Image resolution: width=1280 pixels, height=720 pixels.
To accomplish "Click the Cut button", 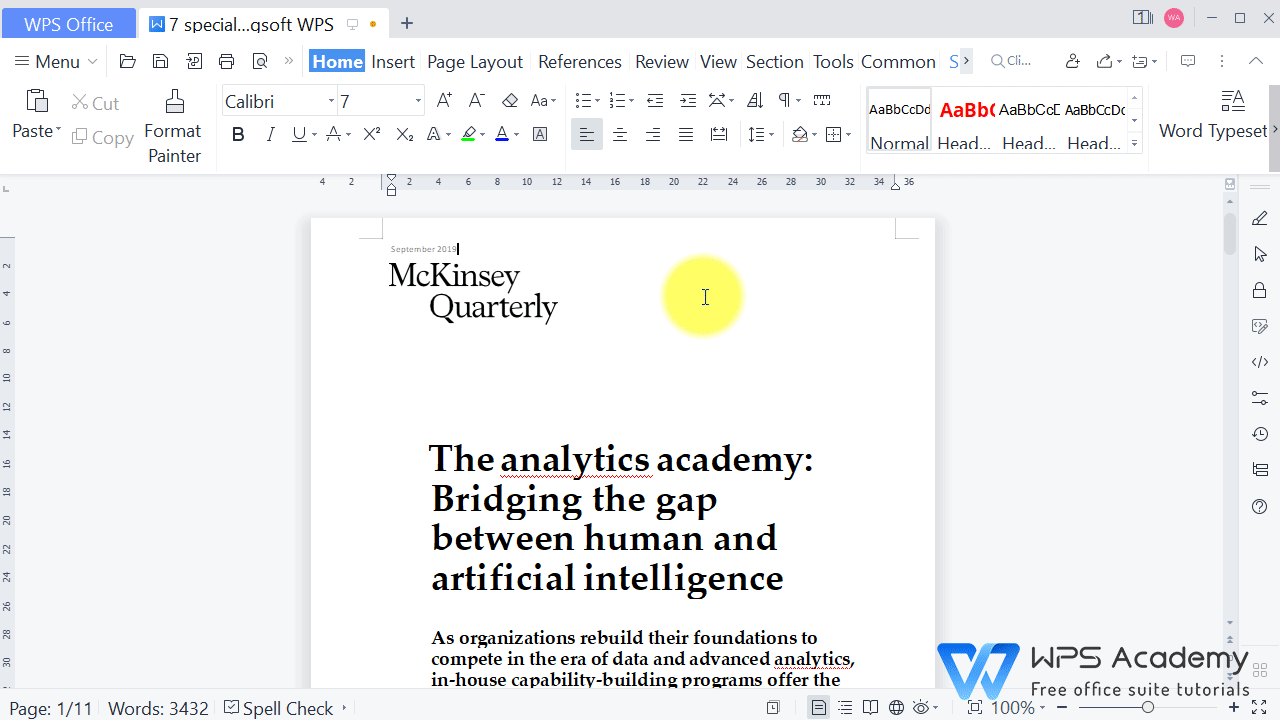I will tap(95, 103).
